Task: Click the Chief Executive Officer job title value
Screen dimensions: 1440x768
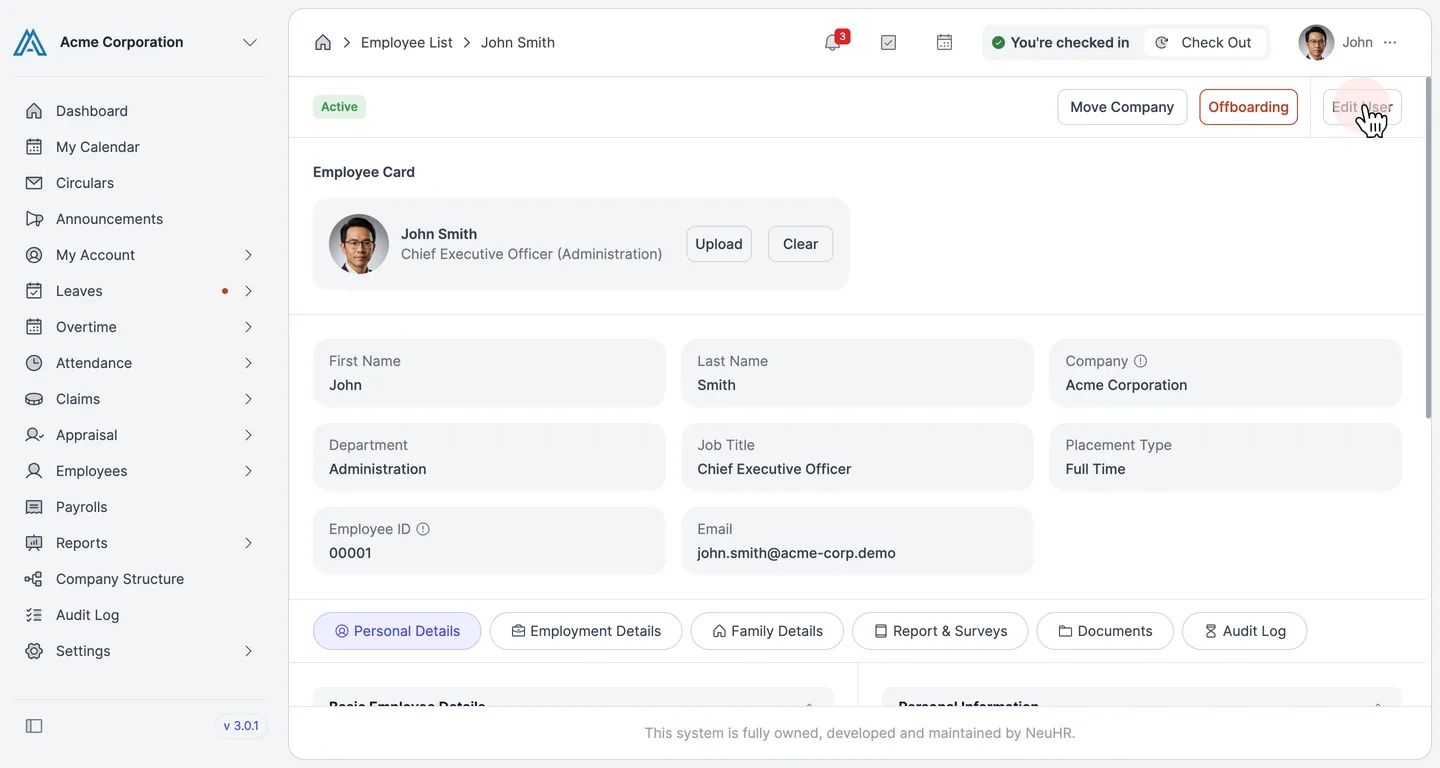Action: pos(774,469)
